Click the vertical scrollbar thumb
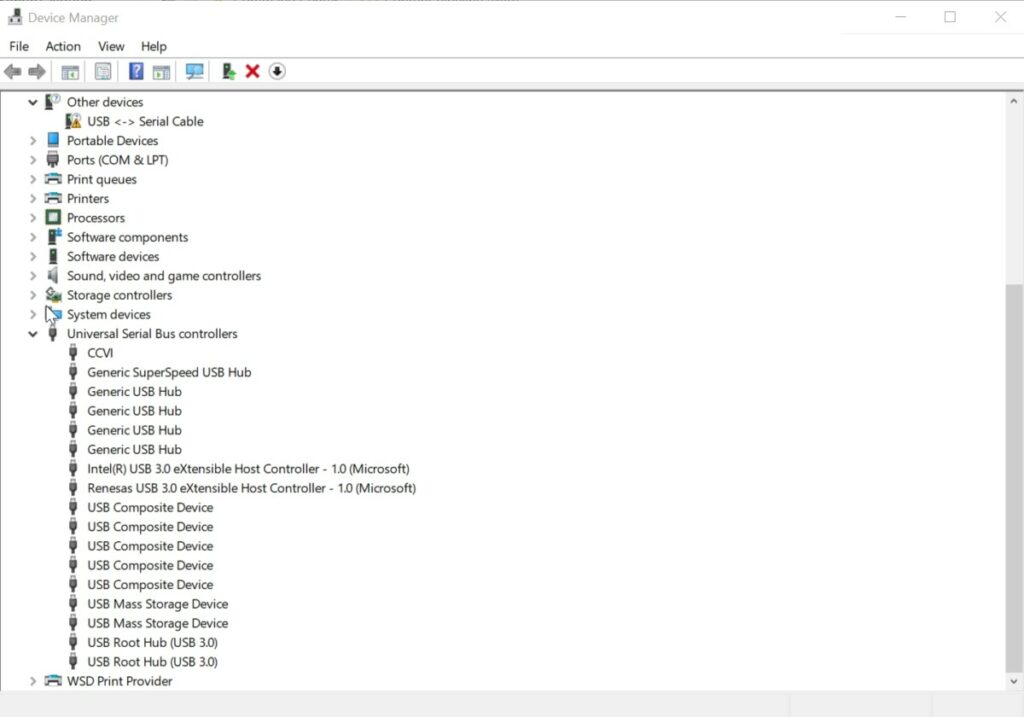The image size is (1024, 717). (x=1014, y=478)
